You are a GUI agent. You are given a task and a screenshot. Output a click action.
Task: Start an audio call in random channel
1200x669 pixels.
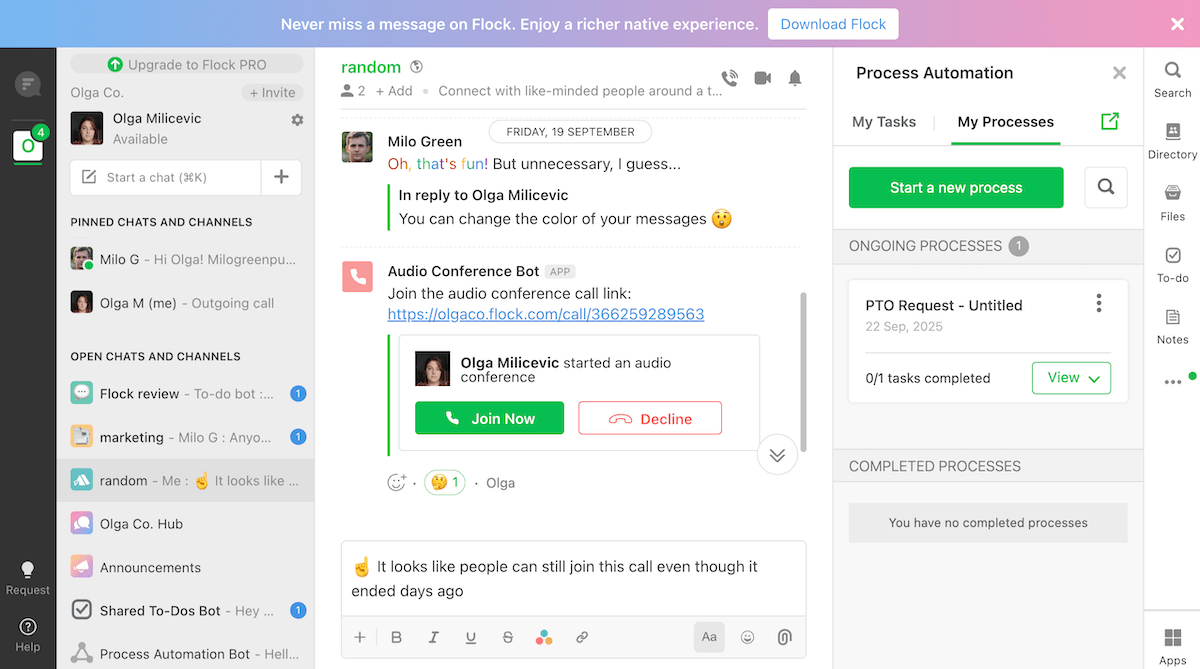(x=730, y=78)
